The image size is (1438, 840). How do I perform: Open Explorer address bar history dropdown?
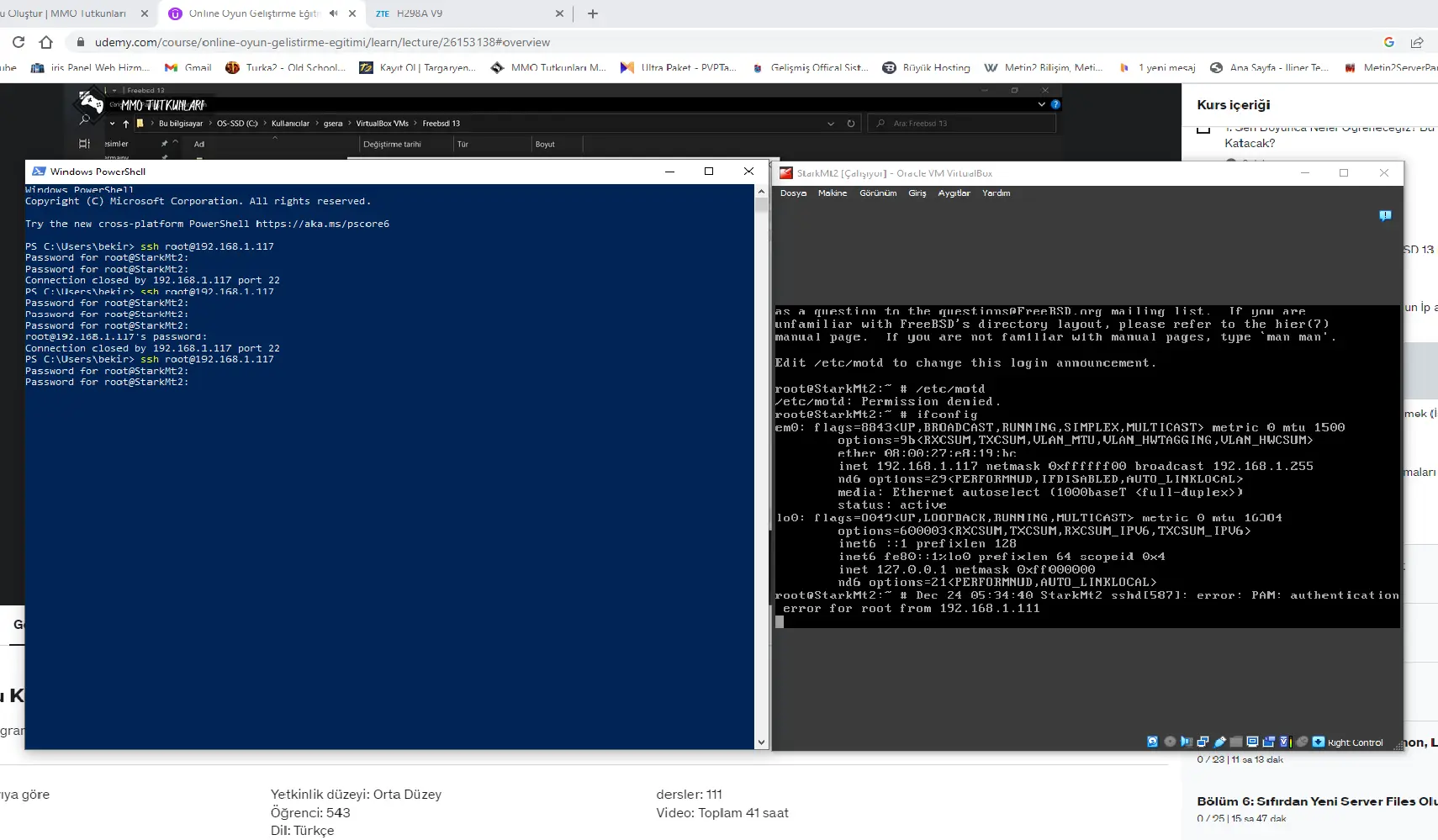coord(831,124)
